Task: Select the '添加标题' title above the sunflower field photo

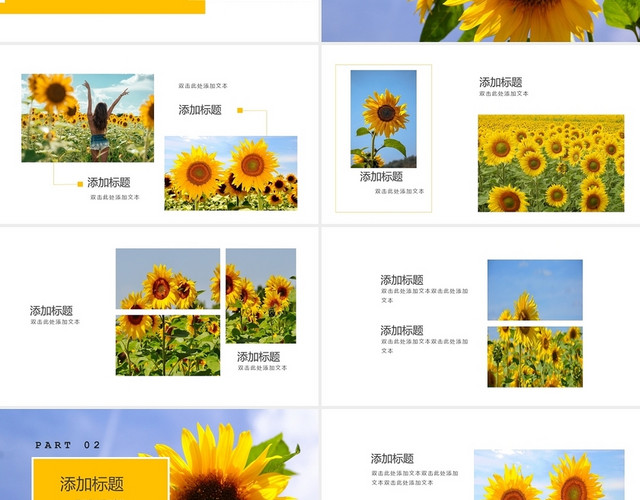Action: pyautogui.click(x=501, y=82)
